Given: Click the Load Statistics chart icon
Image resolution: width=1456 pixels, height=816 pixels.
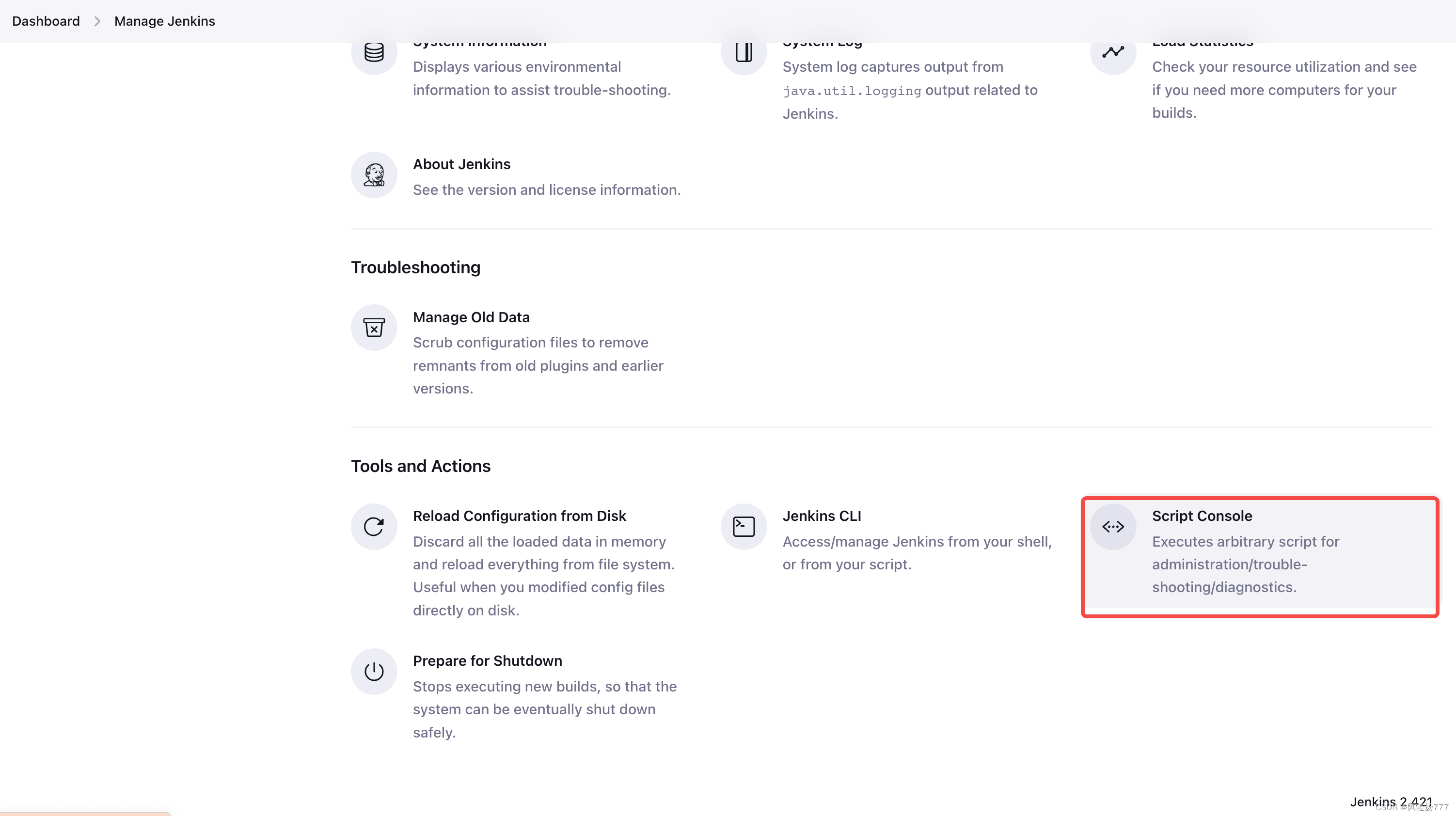Looking at the screenshot, I should 1113,52.
